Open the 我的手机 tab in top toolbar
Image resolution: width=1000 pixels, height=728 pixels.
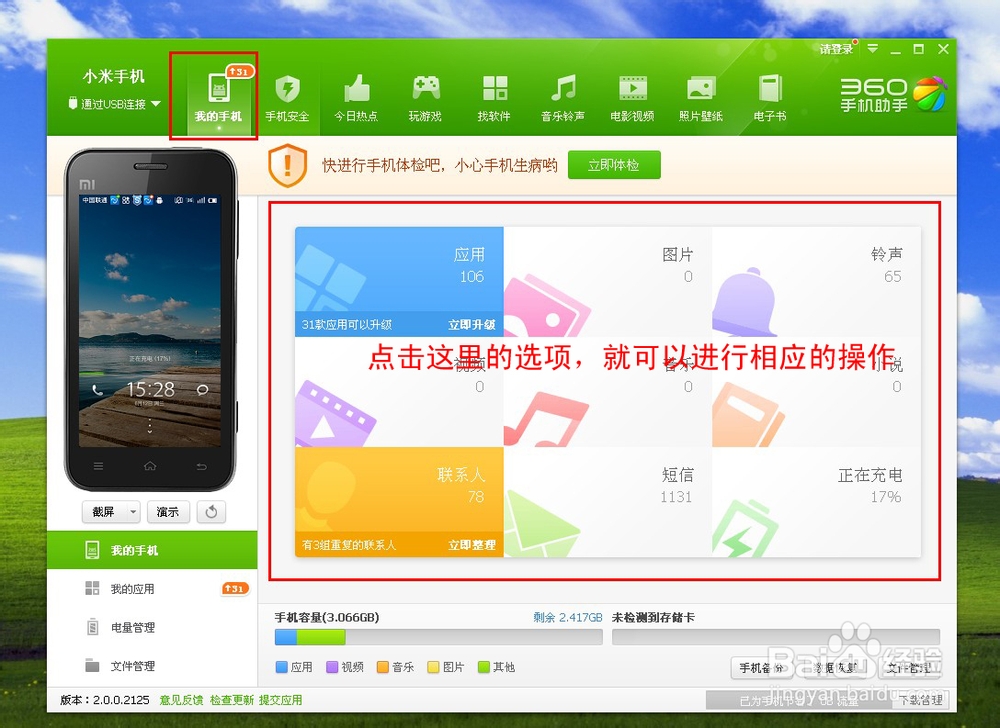coord(218,97)
